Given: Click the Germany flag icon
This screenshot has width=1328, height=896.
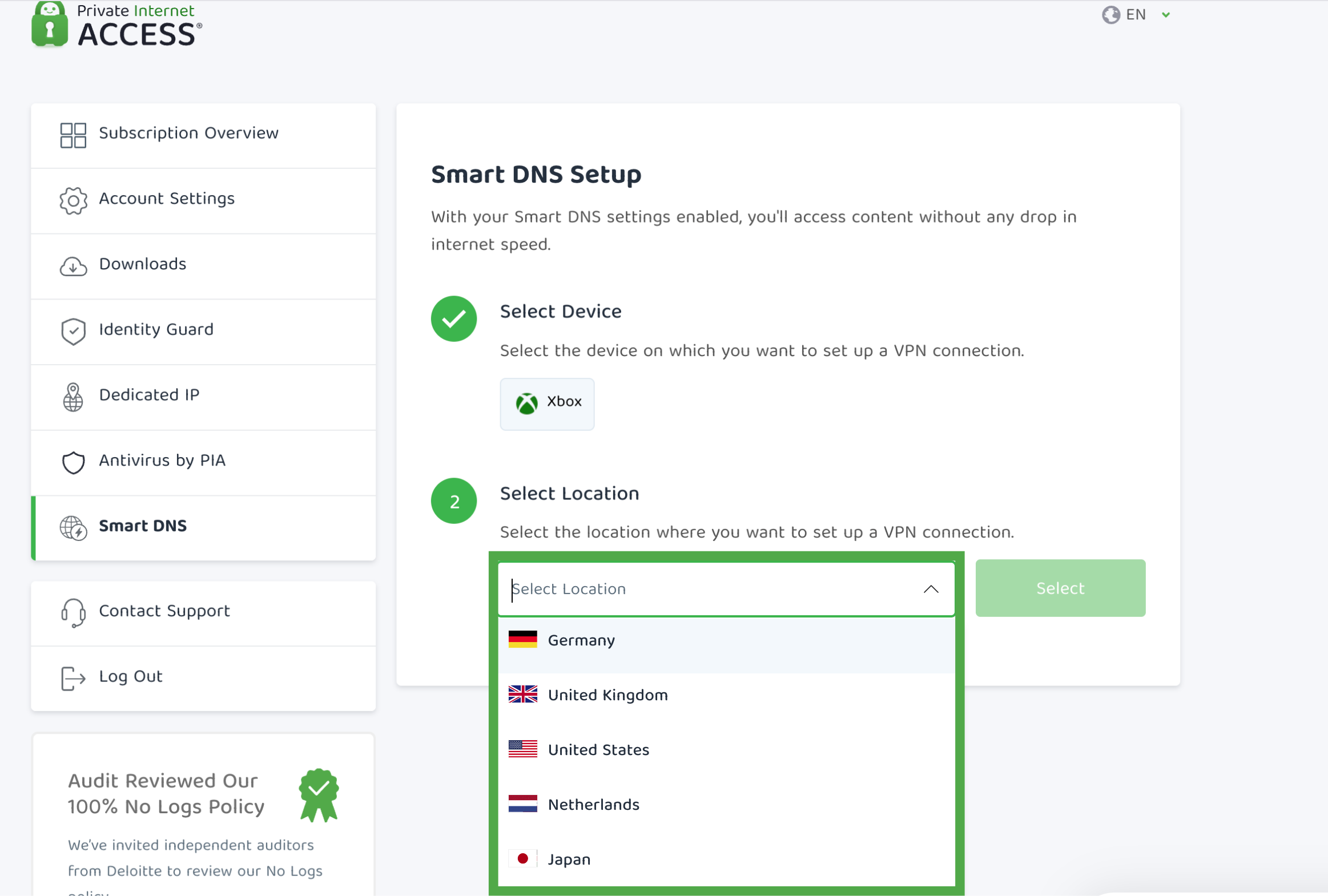Looking at the screenshot, I should pos(522,640).
